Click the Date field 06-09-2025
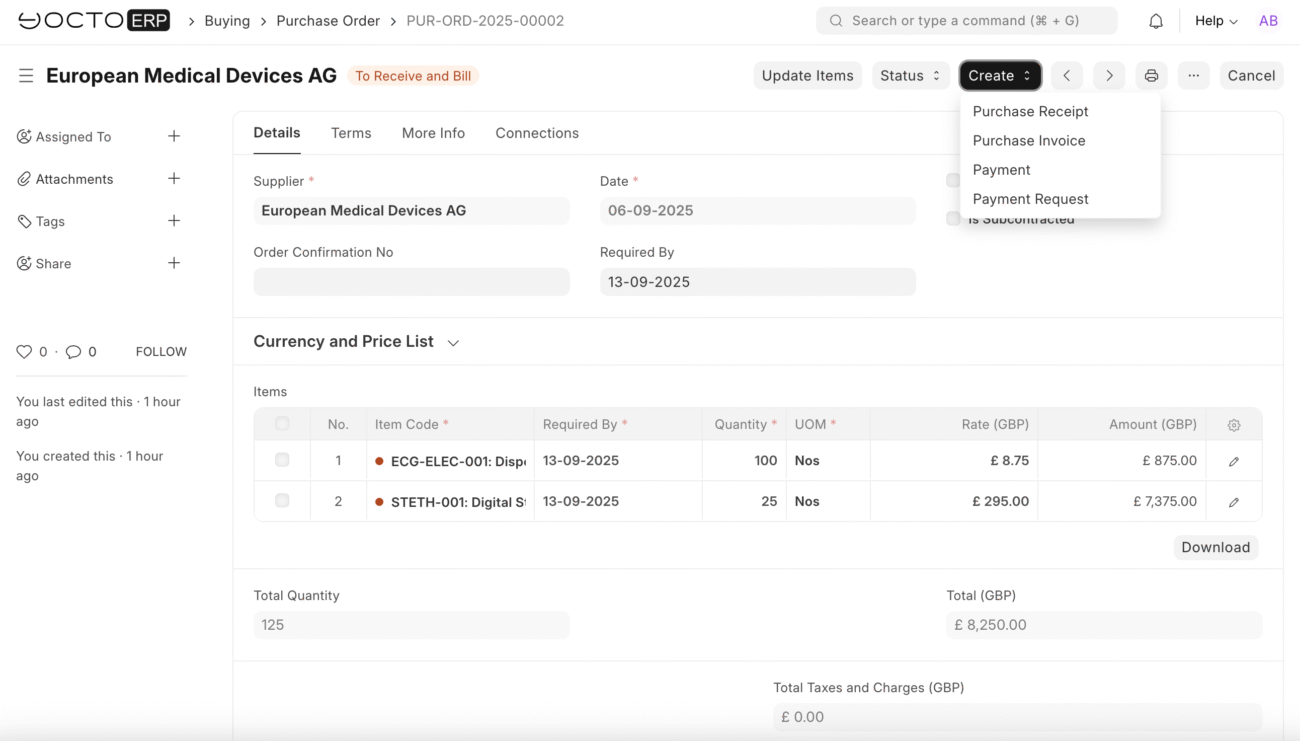The width and height of the screenshot is (1300, 741). (757, 211)
